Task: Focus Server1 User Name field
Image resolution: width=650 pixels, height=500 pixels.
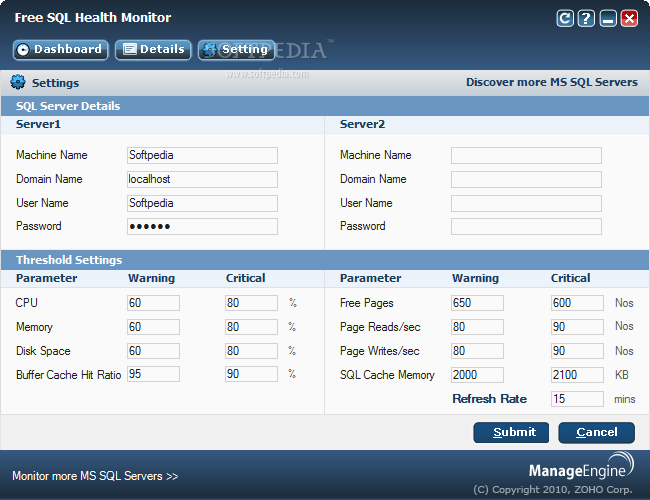Action: click(x=202, y=204)
